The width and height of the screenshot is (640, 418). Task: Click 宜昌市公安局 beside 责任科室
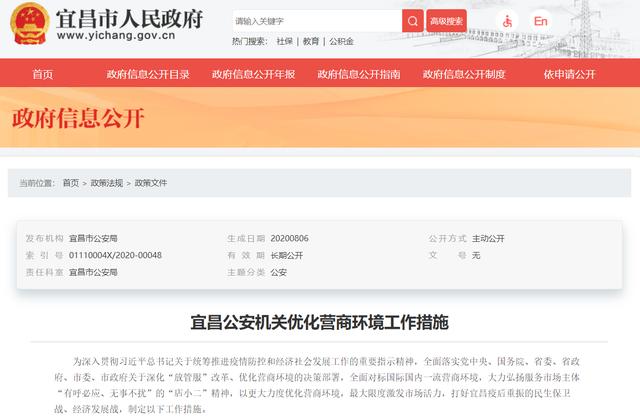pyautogui.click(x=93, y=272)
